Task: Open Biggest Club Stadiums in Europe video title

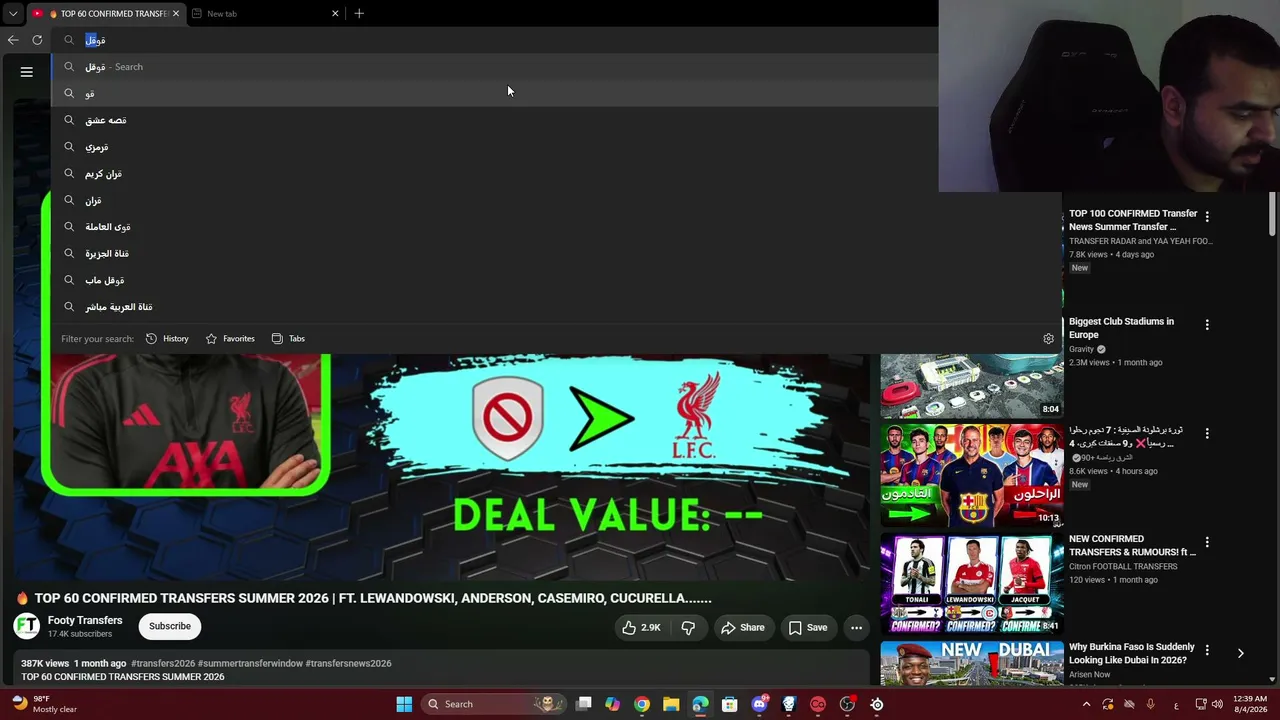Action: click(x=1121, y=328)
